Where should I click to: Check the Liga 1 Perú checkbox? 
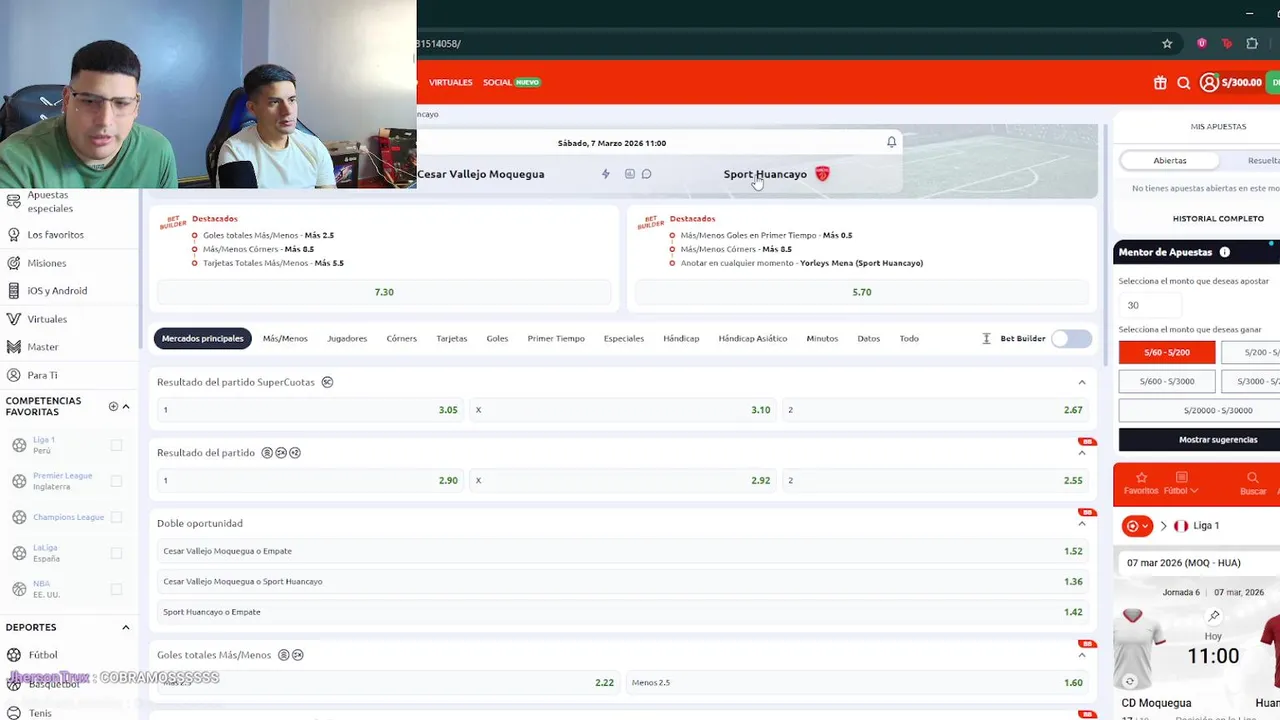pyautogui.click(x=117, y=445)
